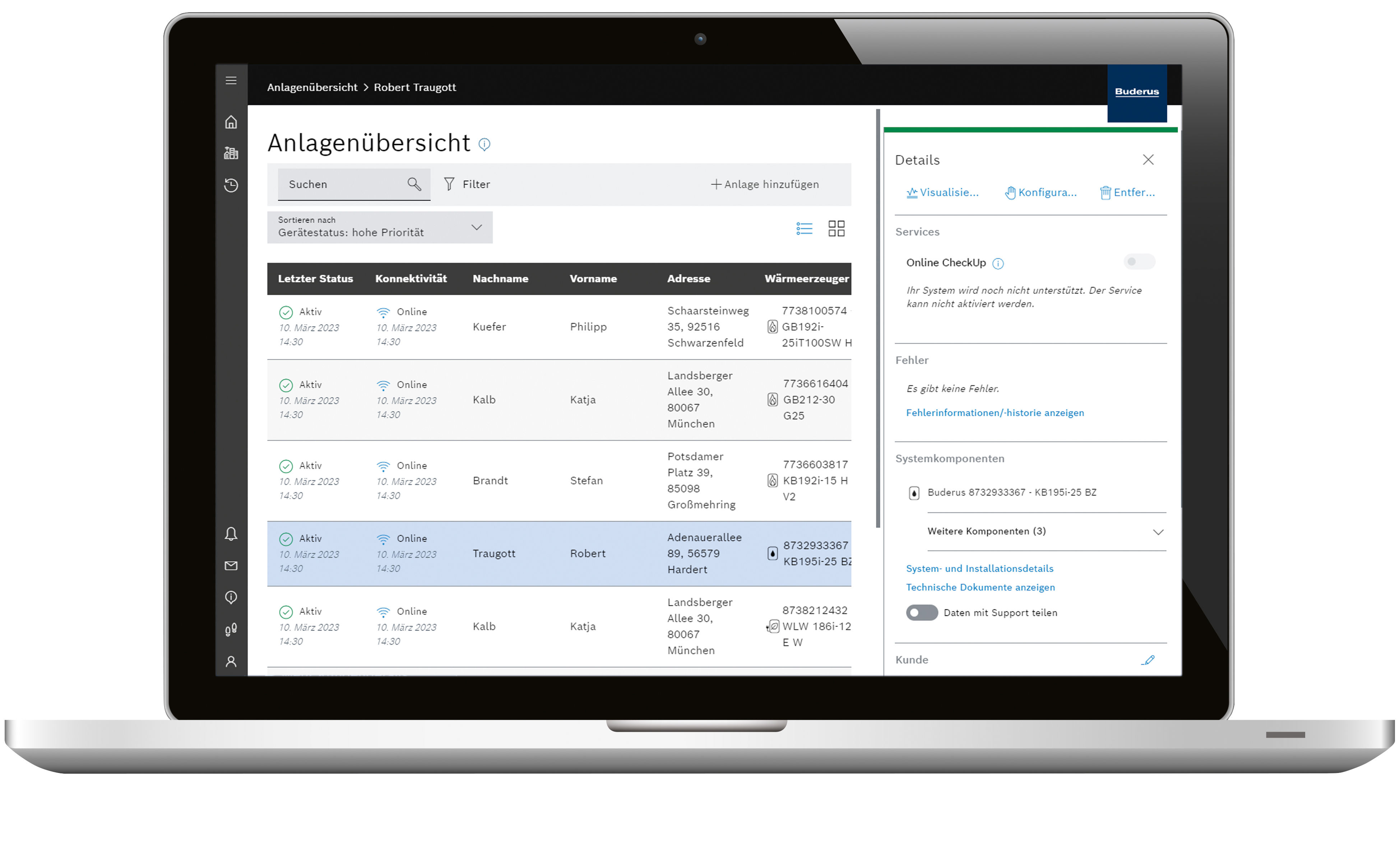Click Online wifi icon in Kuefer row
This screenshot has width=1400, height=848.
[x=383, y=312]
